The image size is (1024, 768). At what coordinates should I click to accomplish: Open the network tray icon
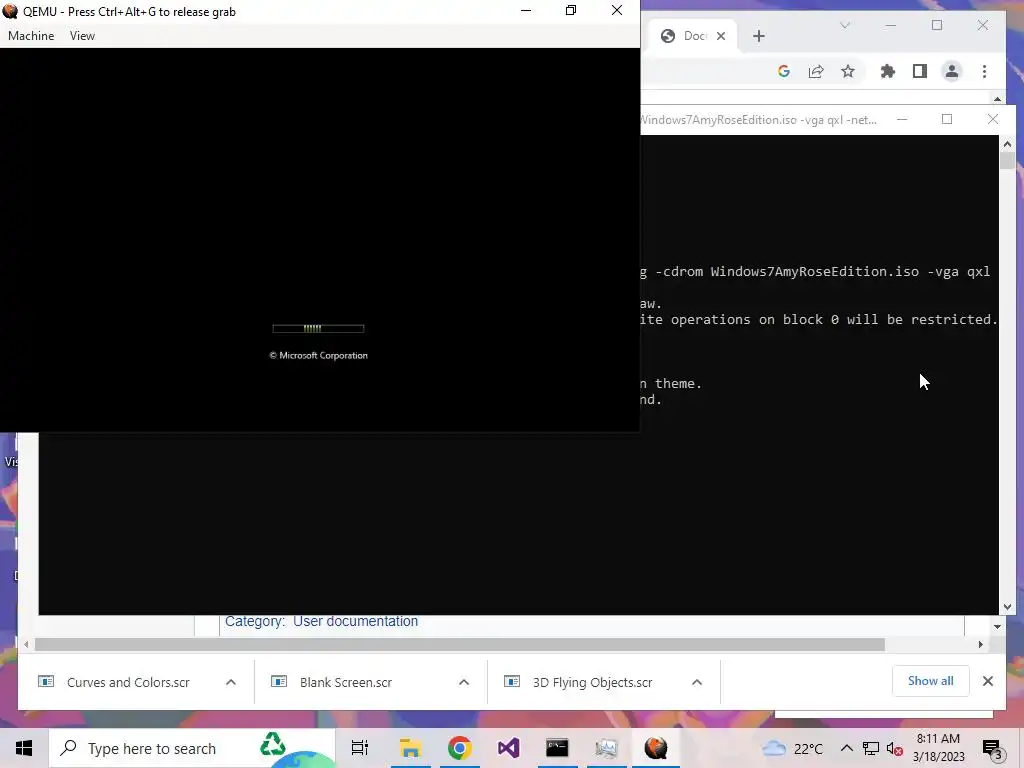click(x=871, y=748)
